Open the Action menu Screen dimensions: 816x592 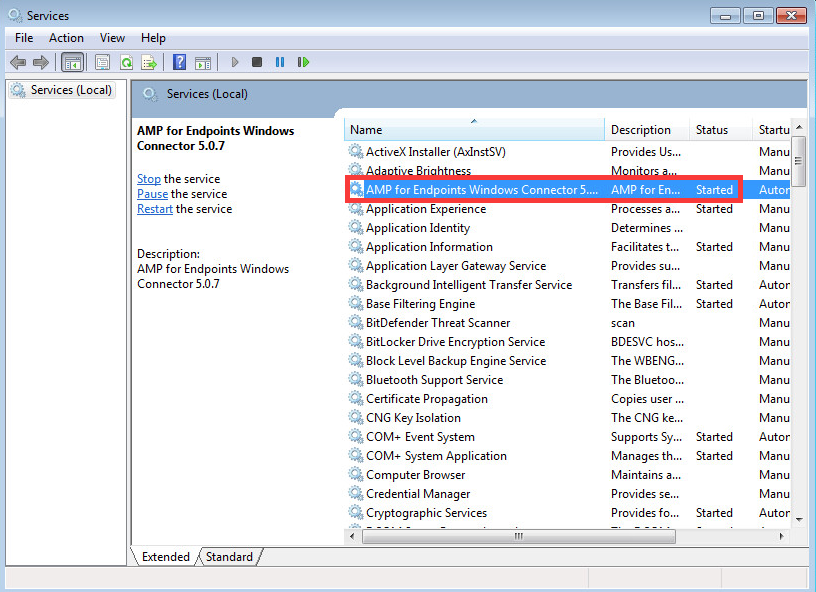pos(66,38)
